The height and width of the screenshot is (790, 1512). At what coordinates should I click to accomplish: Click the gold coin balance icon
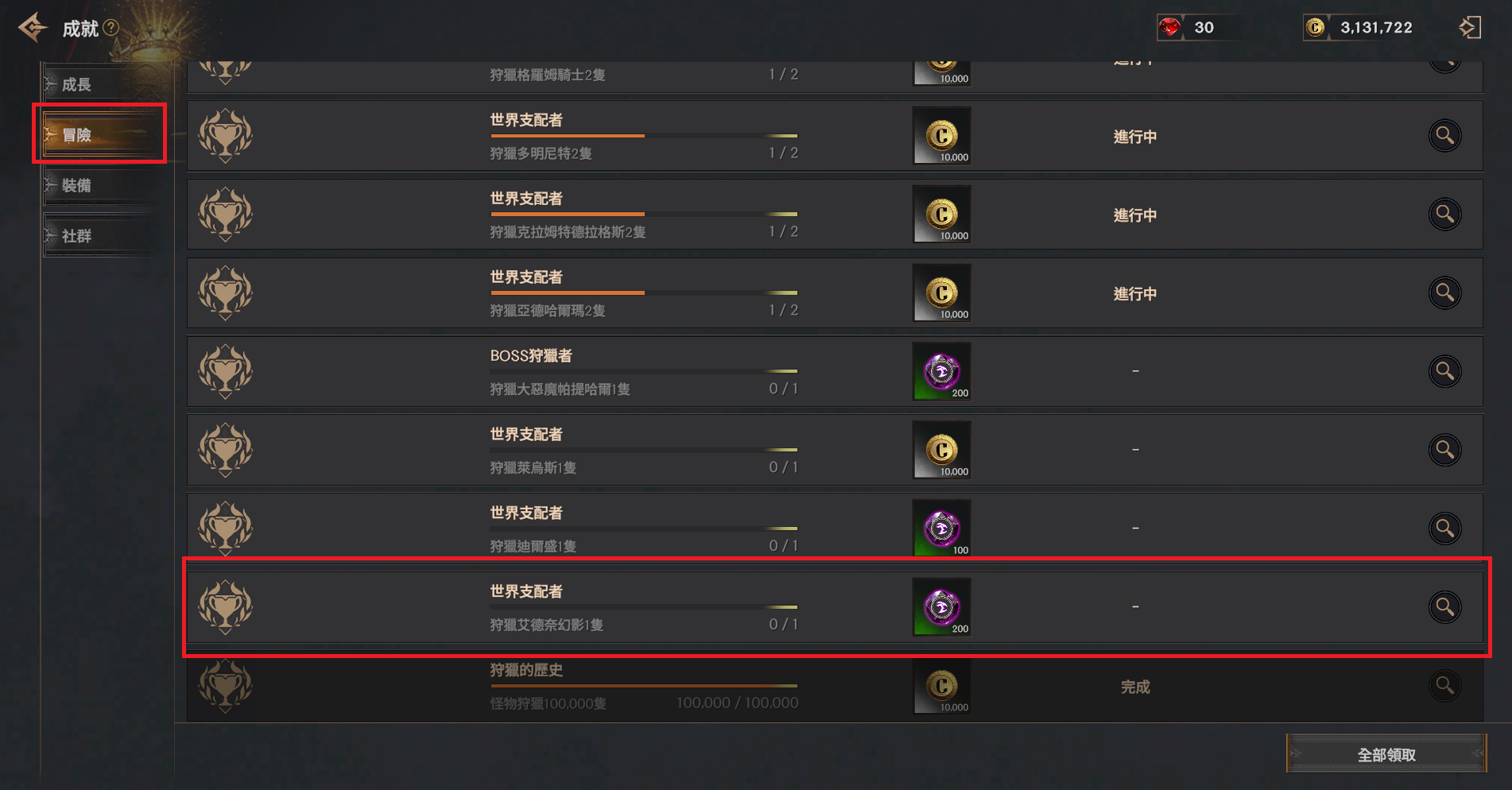(x=1316, y=27)
